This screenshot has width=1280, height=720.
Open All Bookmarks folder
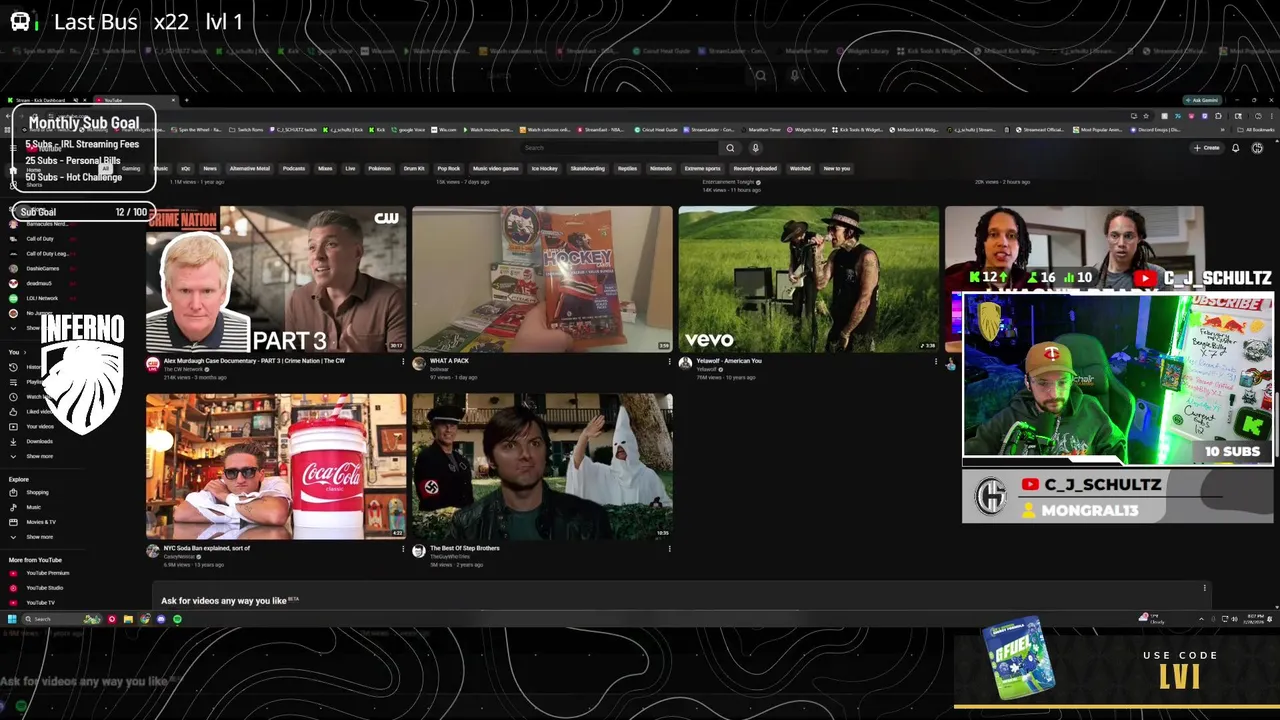click(1257, 129)
